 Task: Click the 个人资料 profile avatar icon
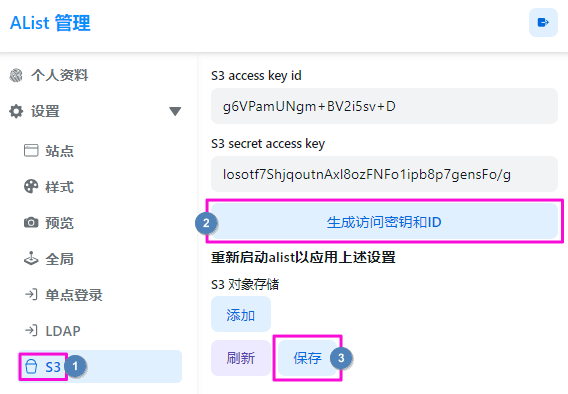click(x=16, y=75)
